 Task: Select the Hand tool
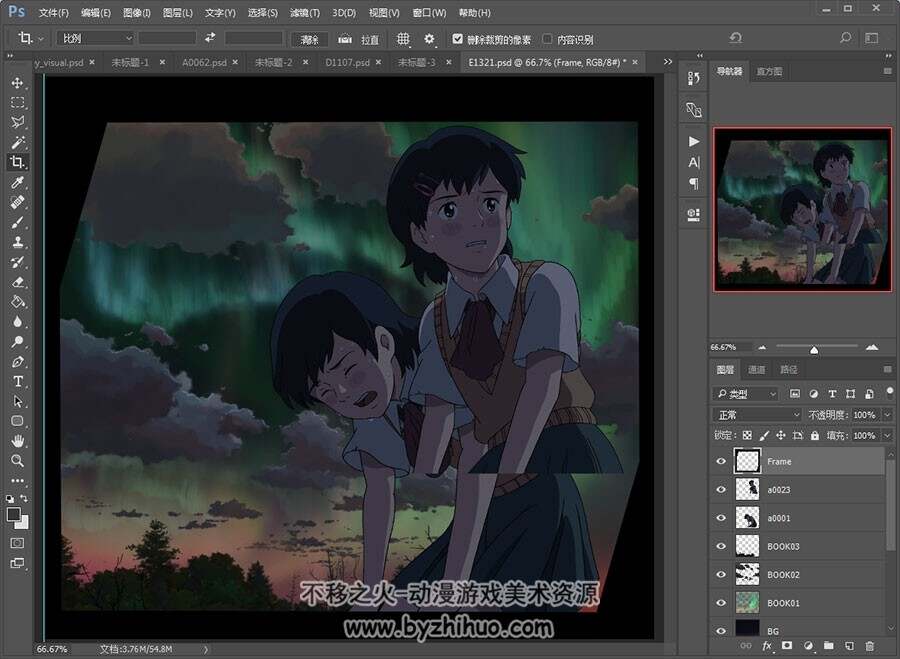pos(17,441)
